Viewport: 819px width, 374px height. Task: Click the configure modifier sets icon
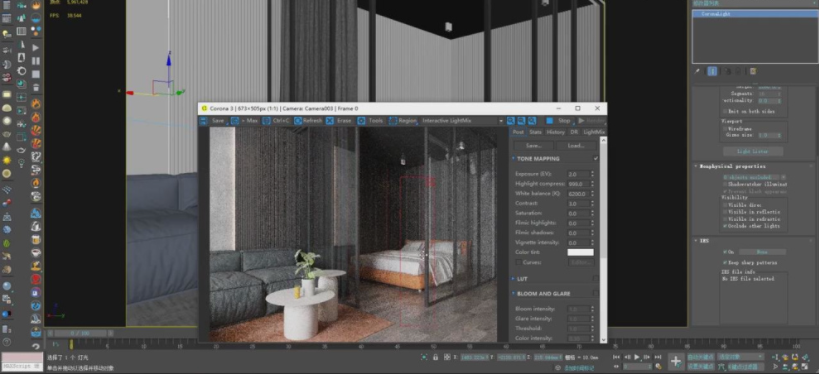click(753, 71)
